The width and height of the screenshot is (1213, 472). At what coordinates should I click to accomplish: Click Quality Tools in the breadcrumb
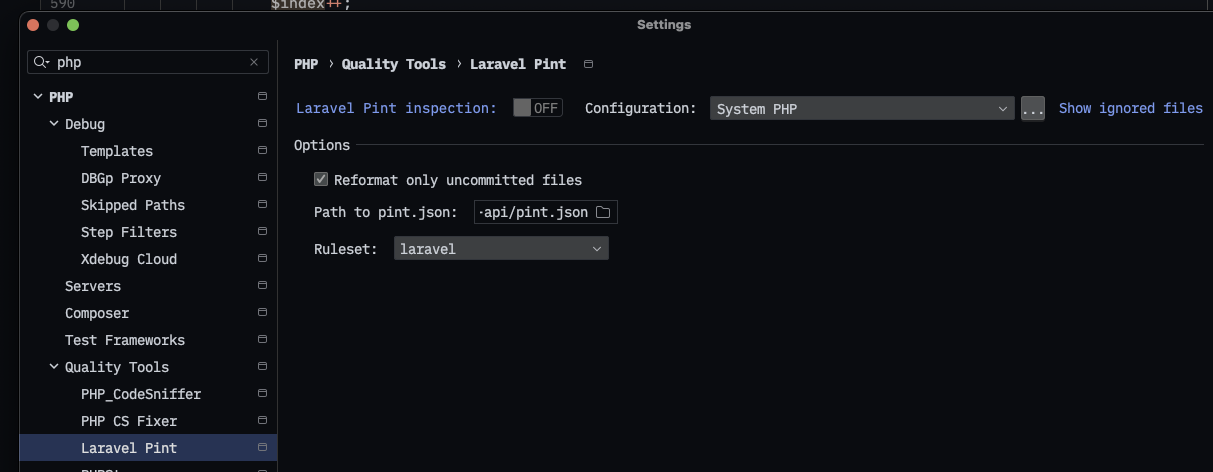pyautogui.click(x=394, y=64)
